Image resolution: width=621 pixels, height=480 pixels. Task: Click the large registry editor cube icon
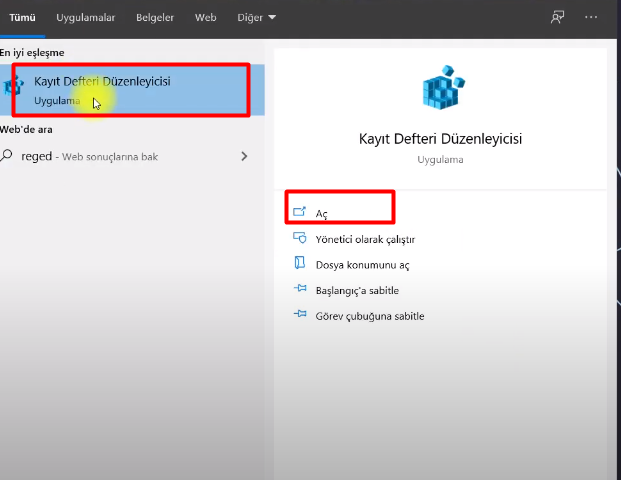443,87
